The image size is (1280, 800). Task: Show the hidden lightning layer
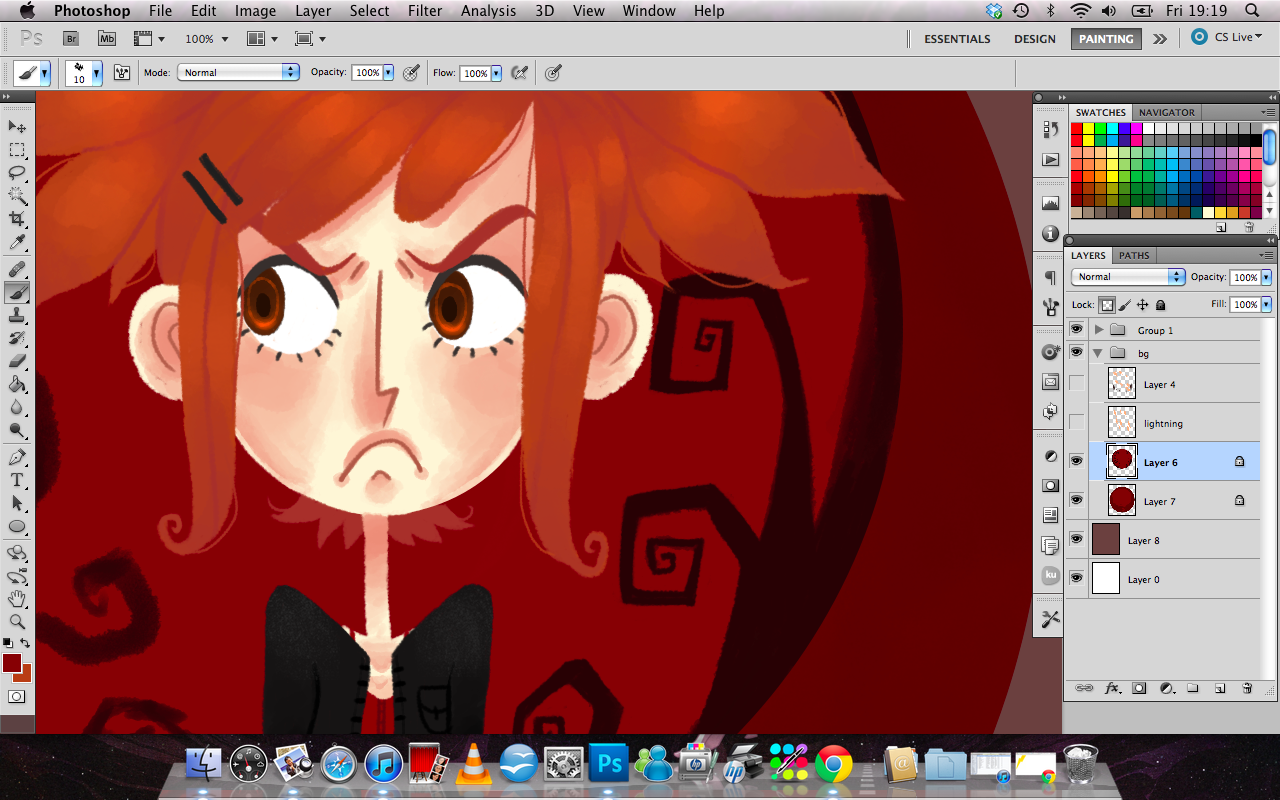point(1076,423)
